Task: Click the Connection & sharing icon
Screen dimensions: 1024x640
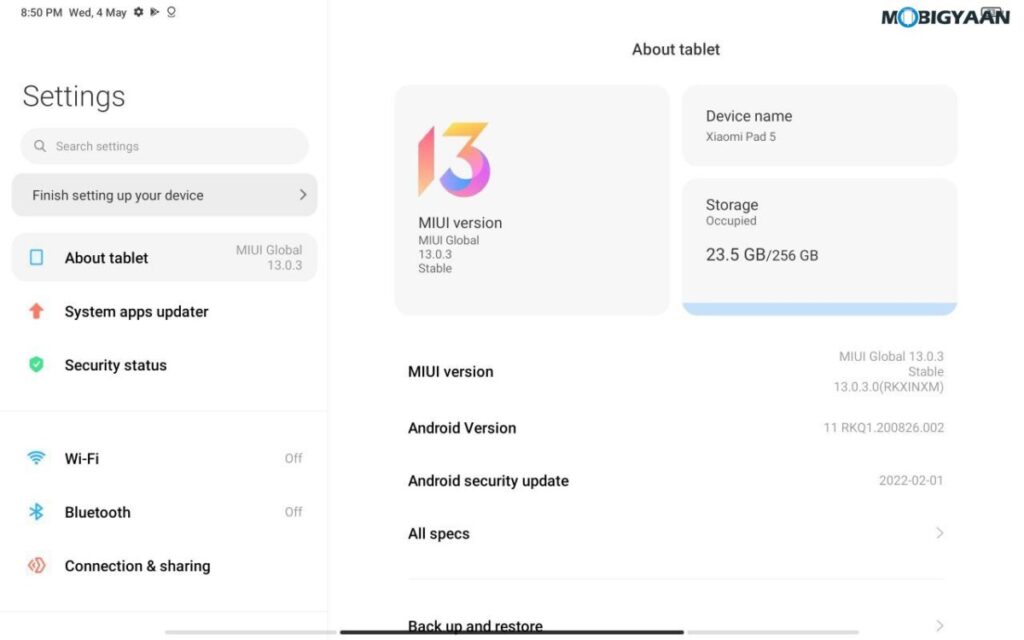Action: pos(37,566)
